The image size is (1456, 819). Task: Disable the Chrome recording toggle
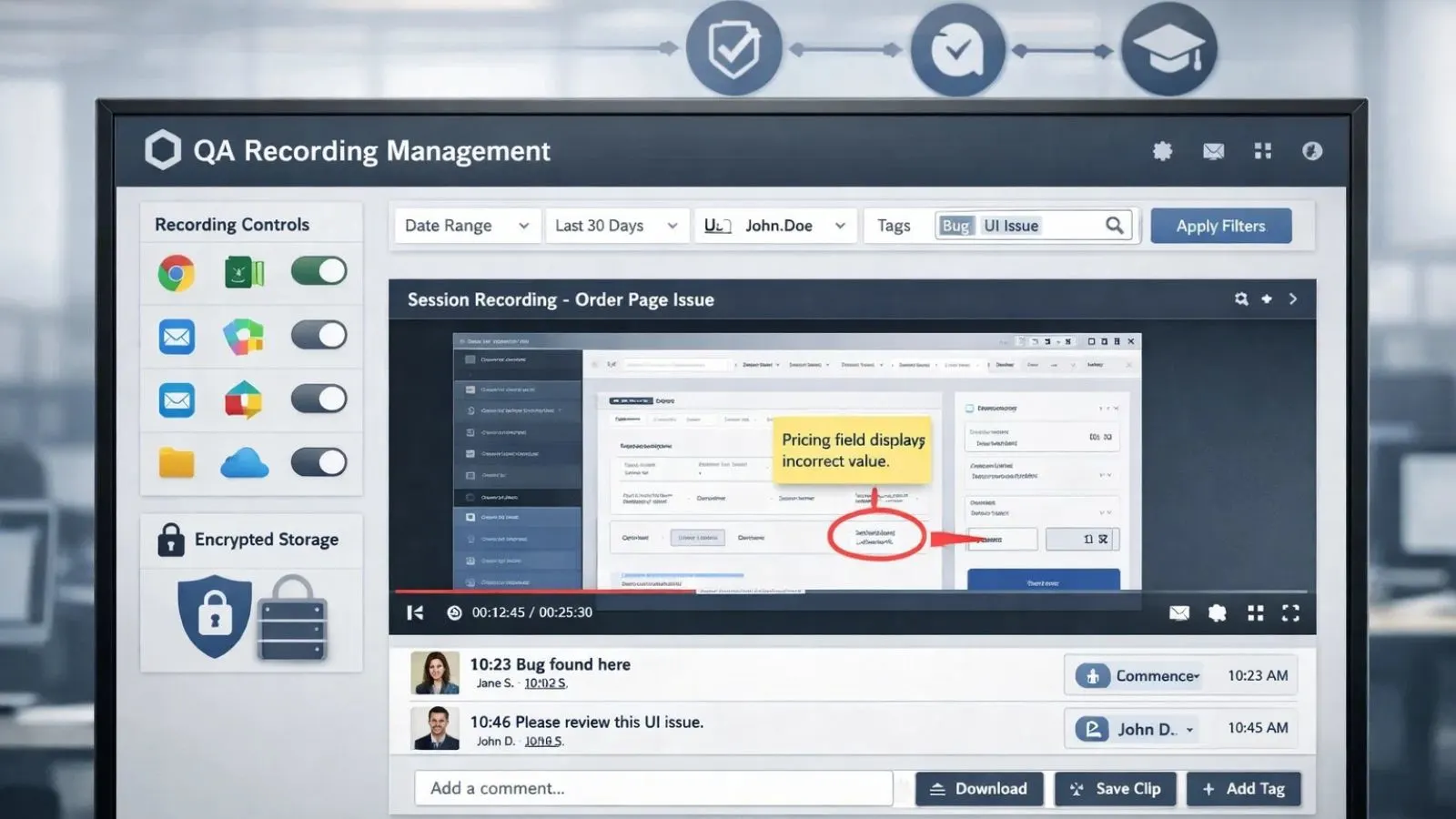(x=318, y=271)
